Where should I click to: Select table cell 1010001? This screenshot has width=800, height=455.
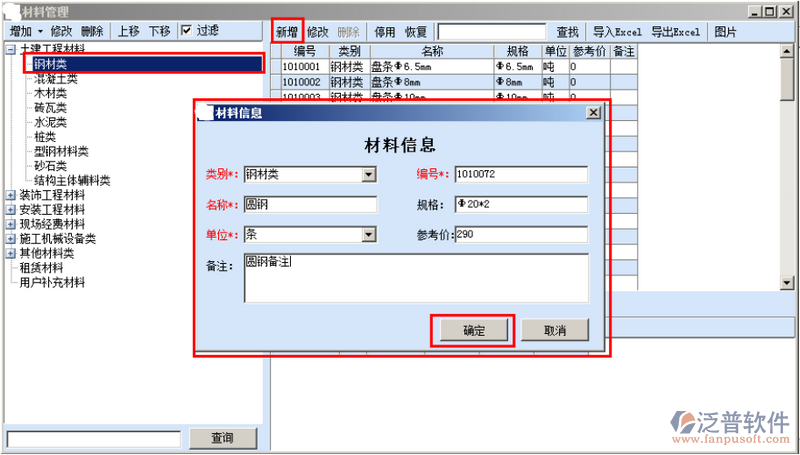point(305,66)
